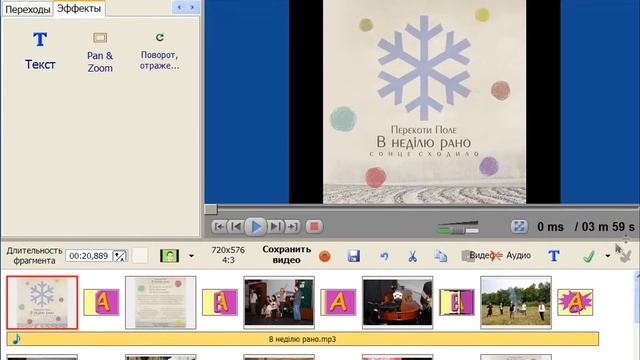Screen dimensions: 640x360
Task: Toggle fullscreen preview mode
Action: (519, 227)
